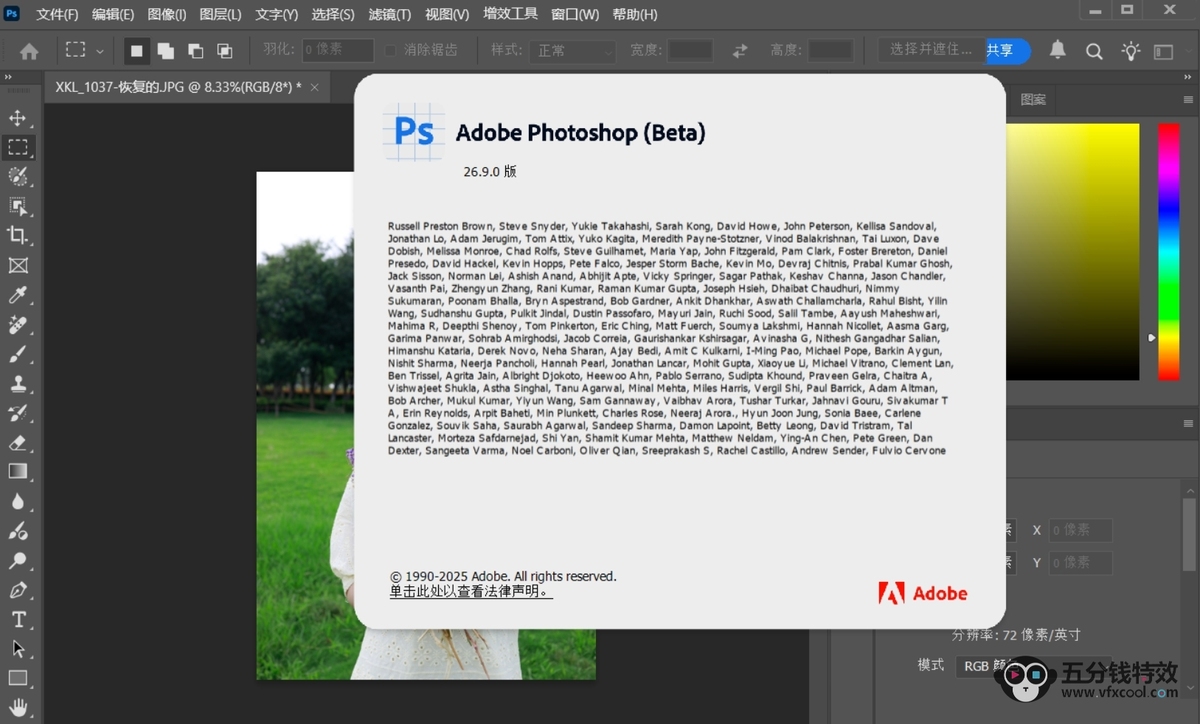Switch to the 图案 panel tab
This screenshot has height=724, width=1200.
1033,99
